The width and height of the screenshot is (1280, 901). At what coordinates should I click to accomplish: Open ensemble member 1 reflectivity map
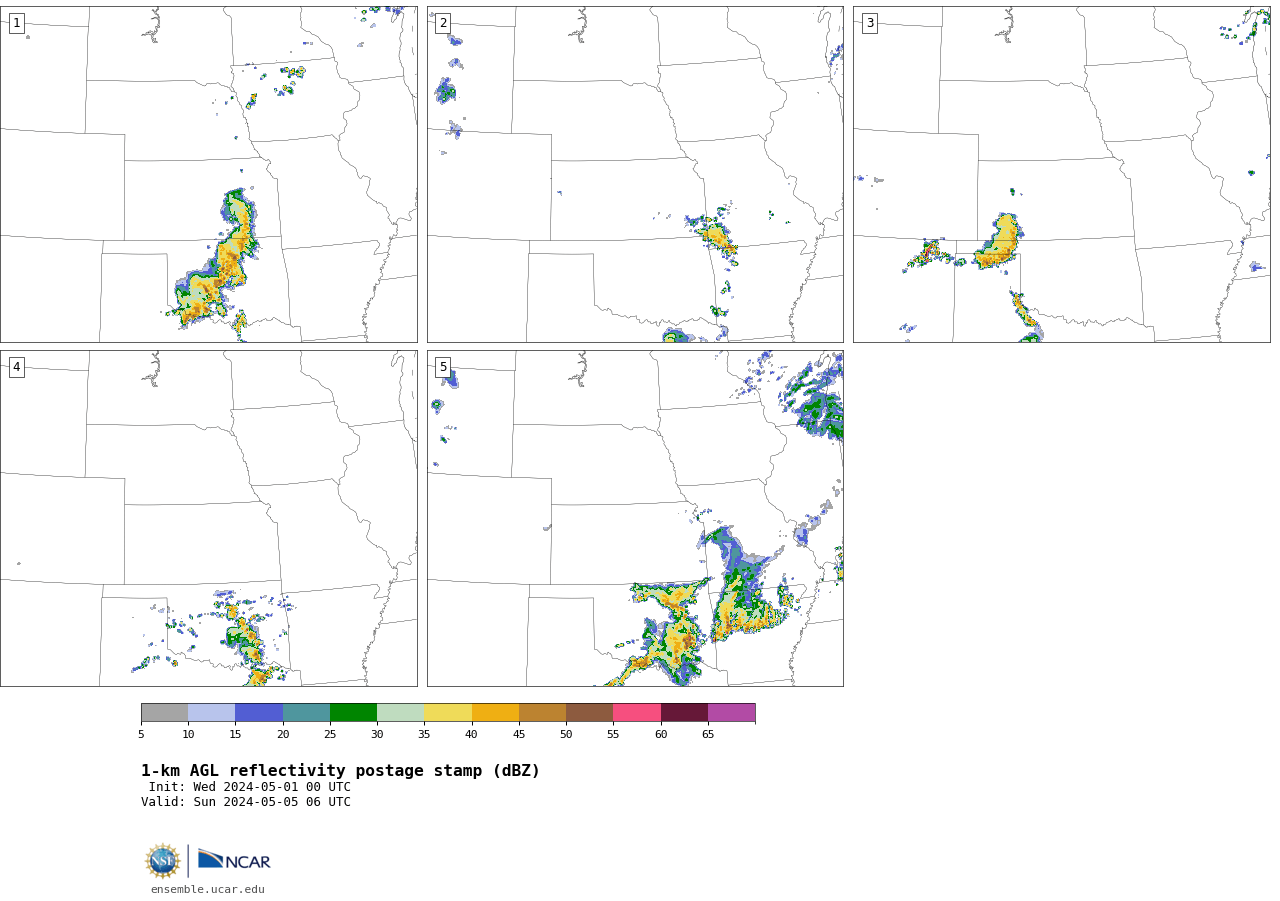click(x=209, y=175)
